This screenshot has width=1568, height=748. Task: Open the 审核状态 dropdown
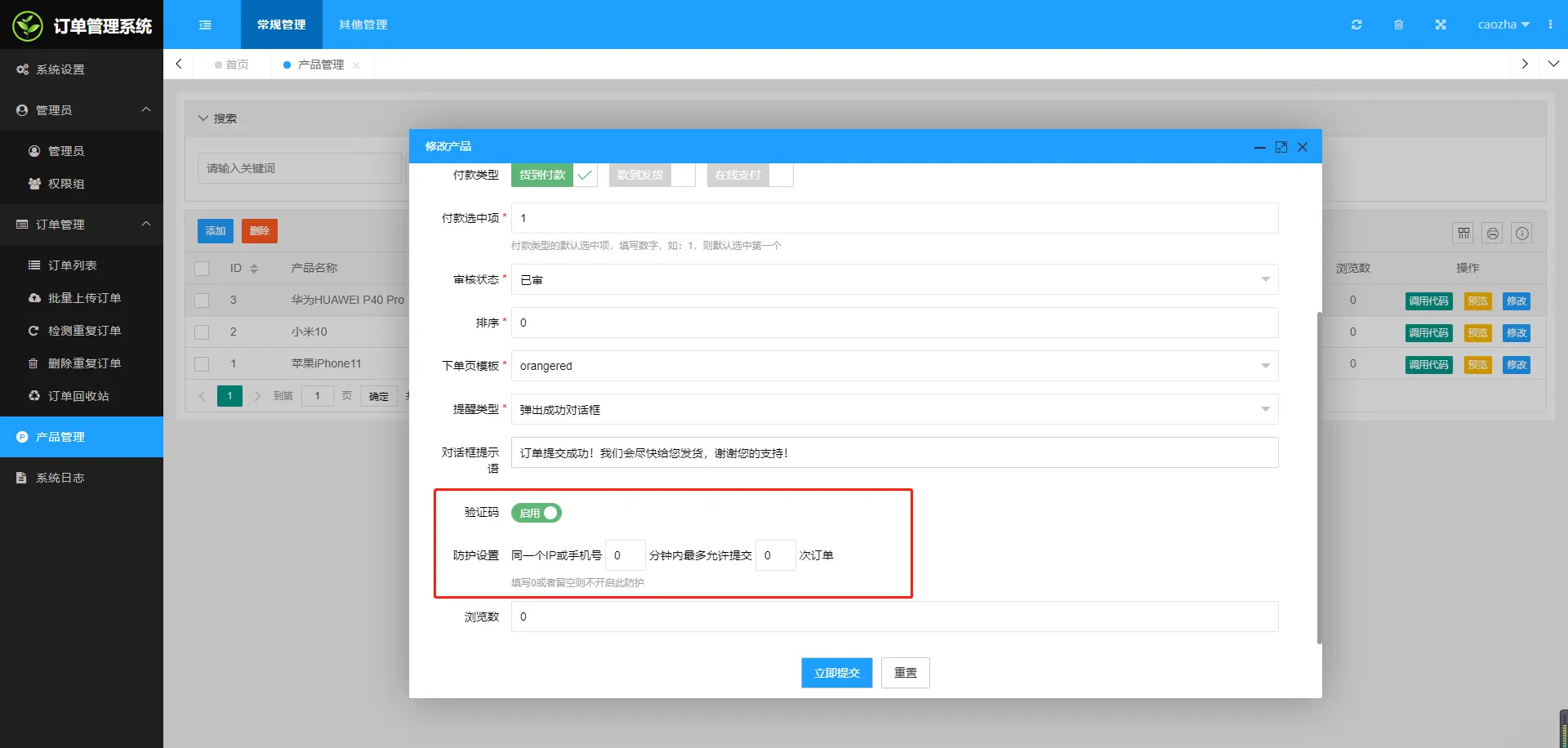pos(1266,279)
